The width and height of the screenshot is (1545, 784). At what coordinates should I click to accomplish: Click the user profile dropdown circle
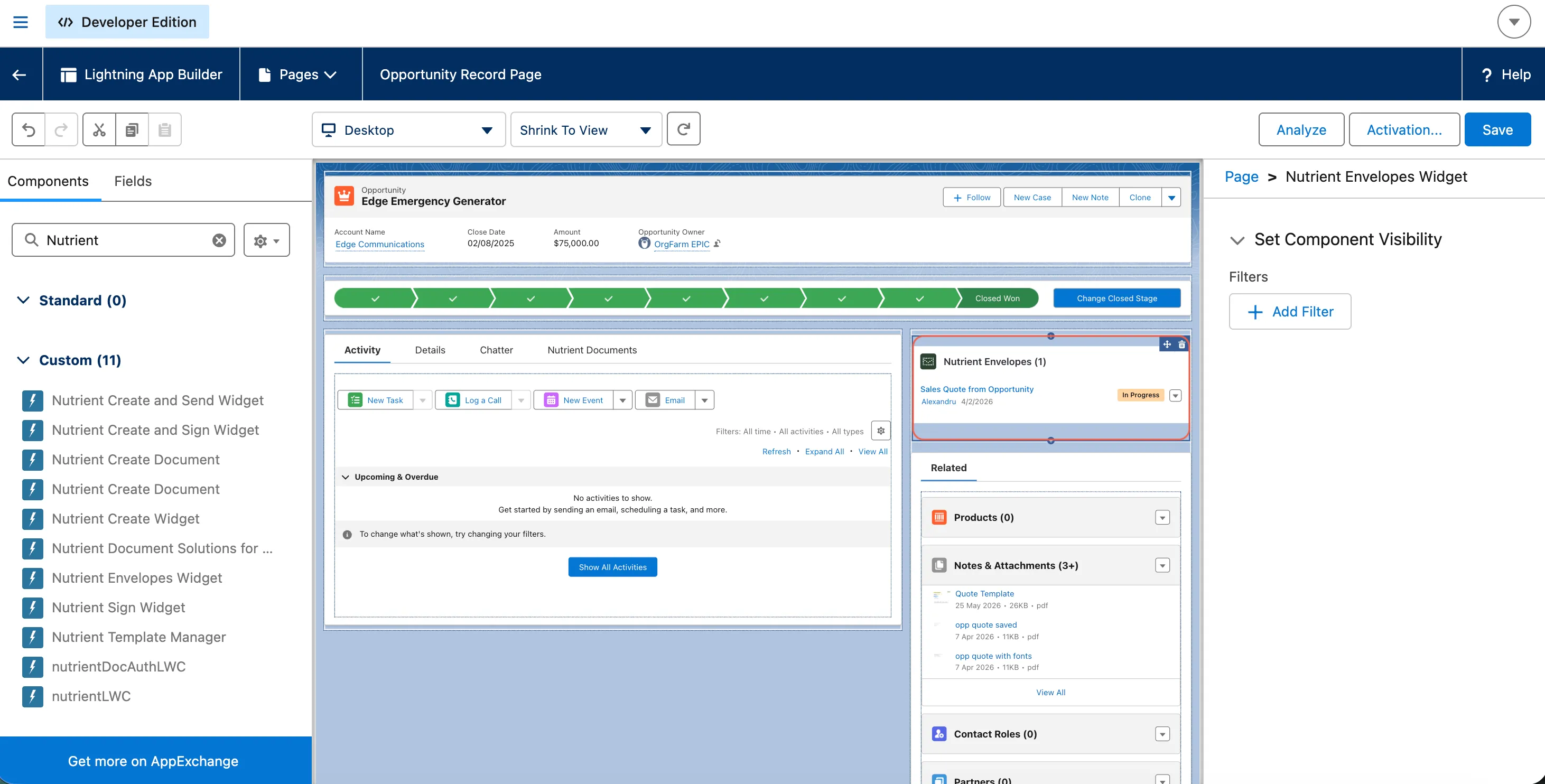(x=1514, y=22)
